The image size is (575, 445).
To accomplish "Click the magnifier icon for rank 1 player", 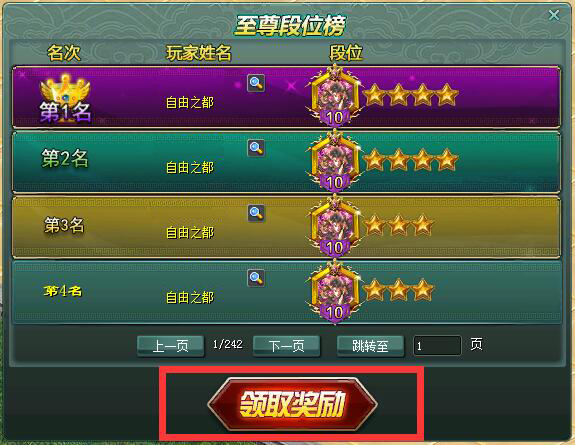I will [x=256, y=83].
